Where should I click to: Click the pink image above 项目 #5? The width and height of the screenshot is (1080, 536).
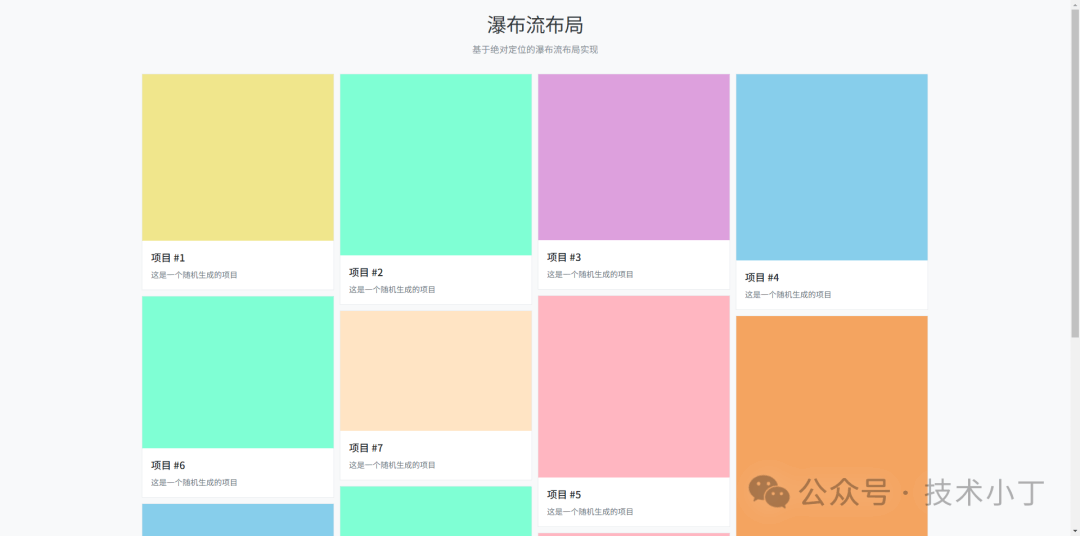(634, 386)
